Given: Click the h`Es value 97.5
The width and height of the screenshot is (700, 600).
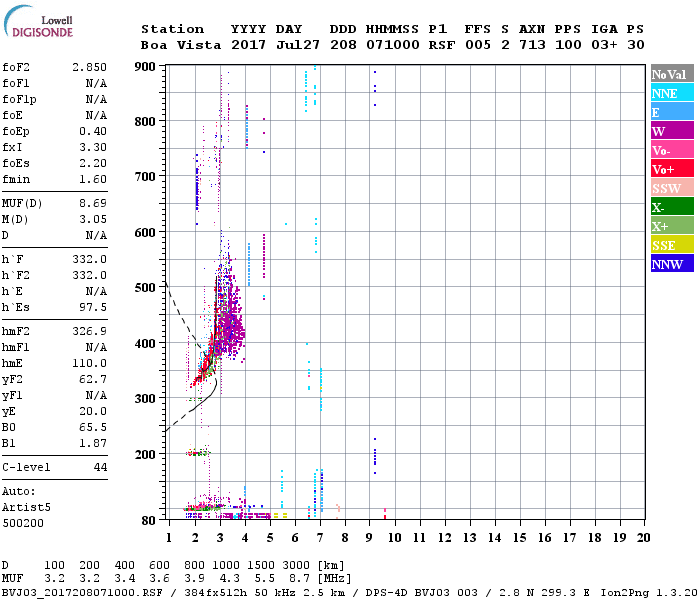Looking at the screenshot, I should [93, 308].
